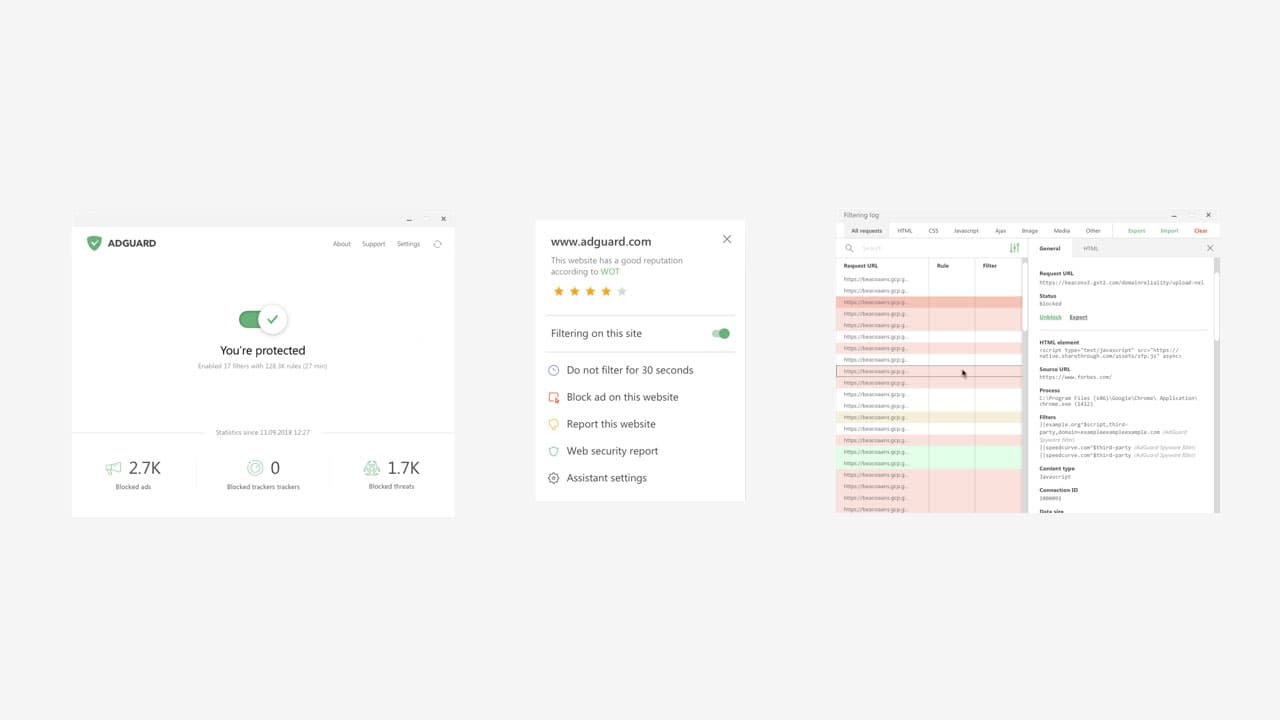Click the www.adguard.com site title
The image size is (1280, 720).
601,242
